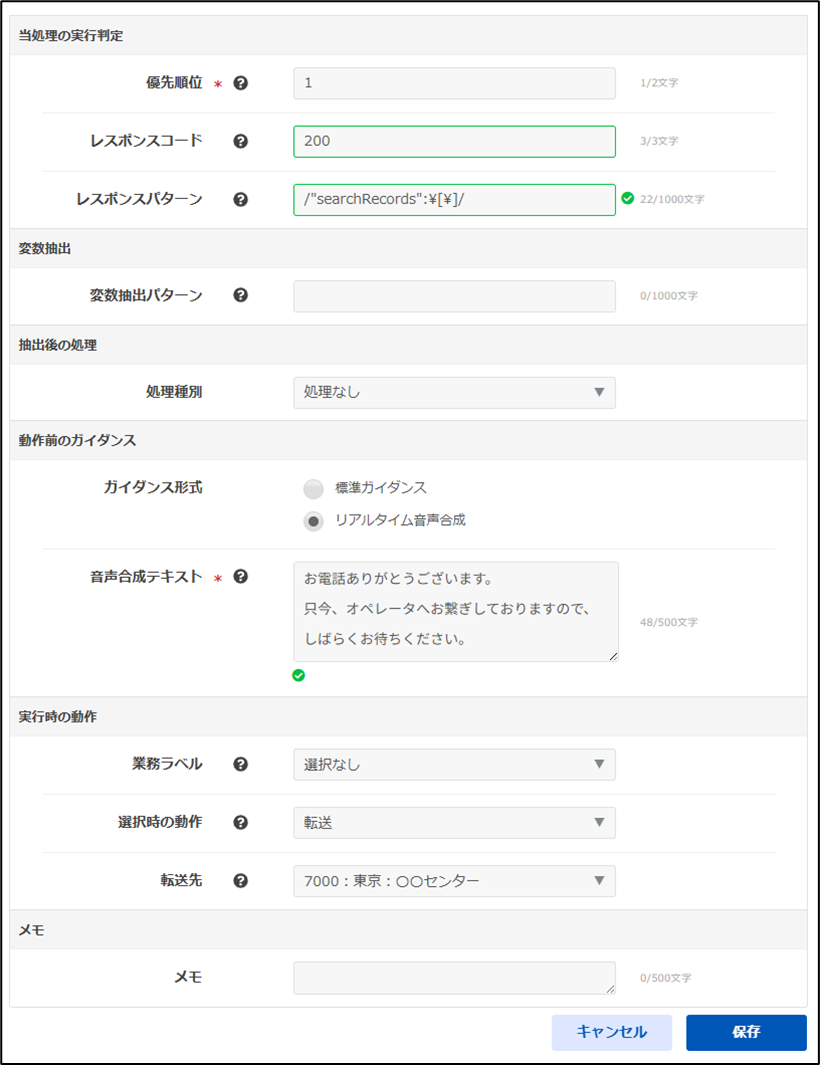
Task: Click help icon beside レスポンスパターン
Action: pyautogui.click(x=240, y=199)
